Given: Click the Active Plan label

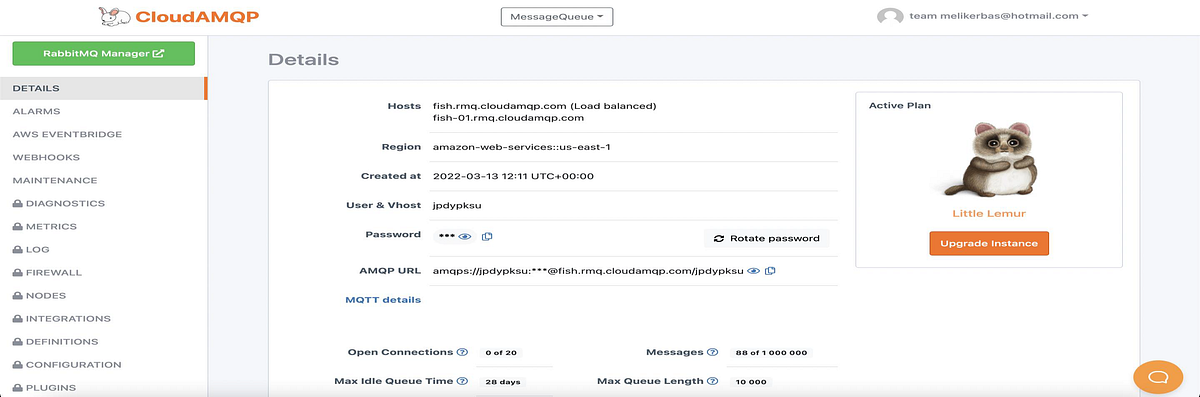Looking at the screenshot, I should [x=901, y=105].
